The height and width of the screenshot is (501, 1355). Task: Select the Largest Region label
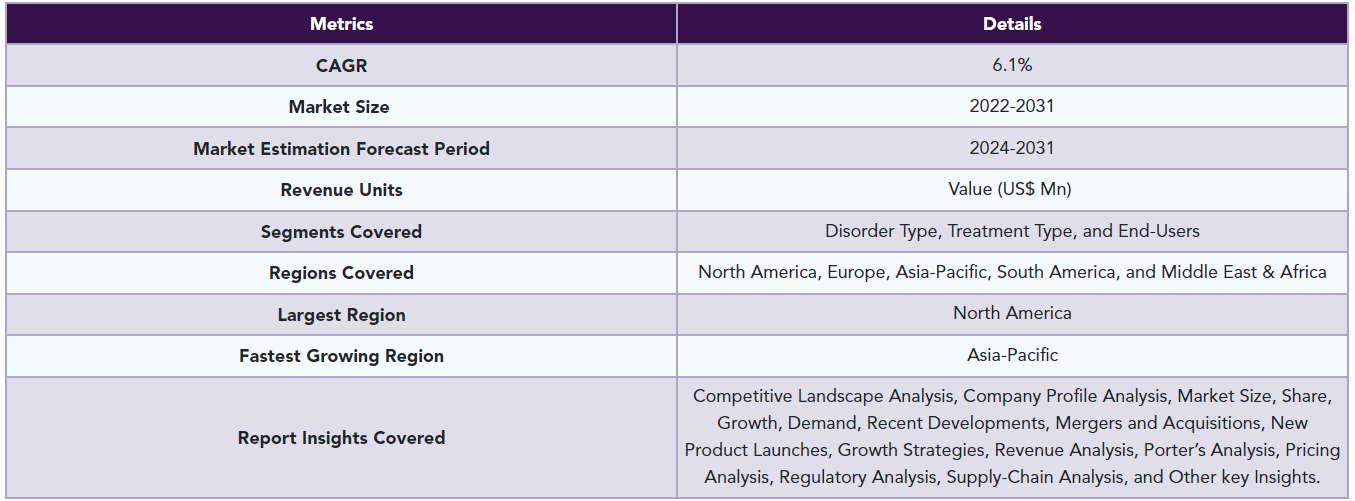(341, 315)
